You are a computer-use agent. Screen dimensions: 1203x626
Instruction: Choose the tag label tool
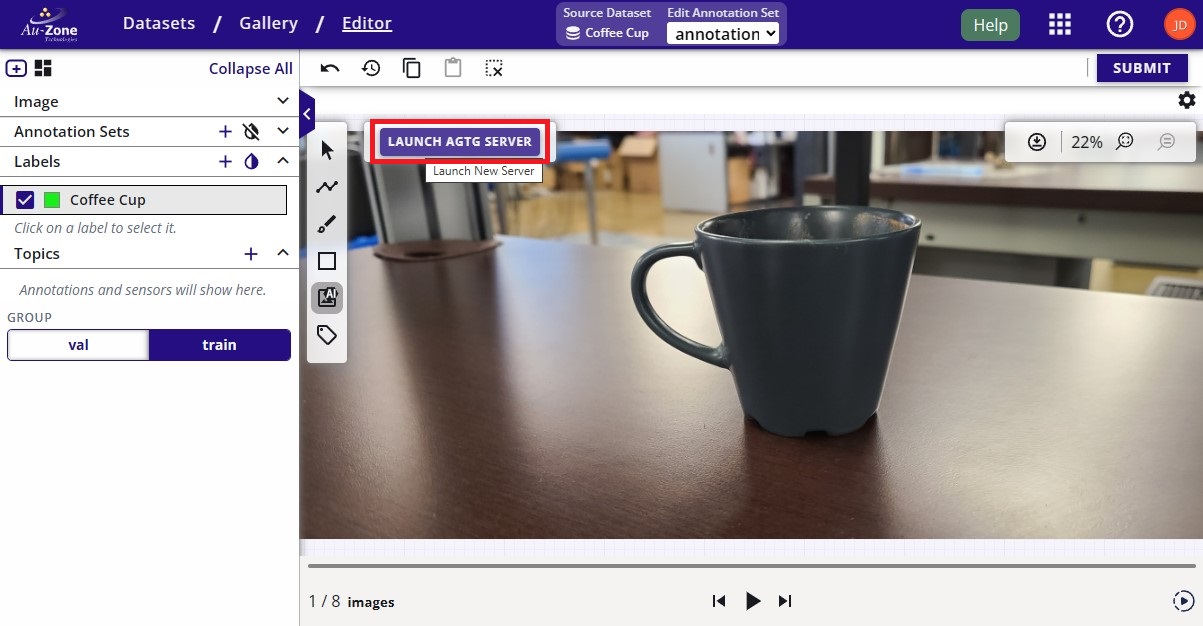point(327,335)
